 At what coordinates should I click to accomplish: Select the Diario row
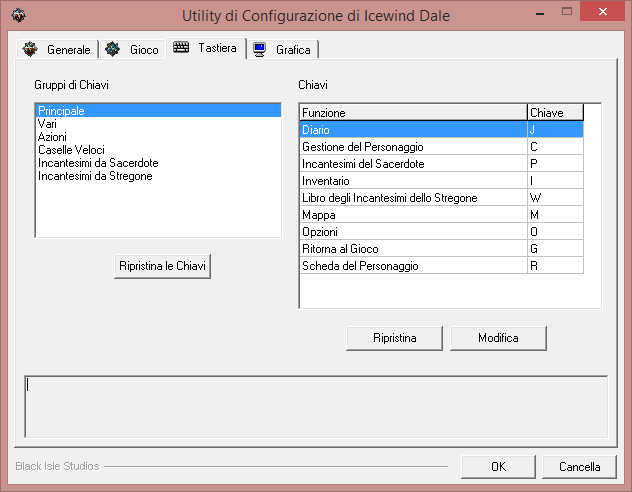(x=441, y=130)
